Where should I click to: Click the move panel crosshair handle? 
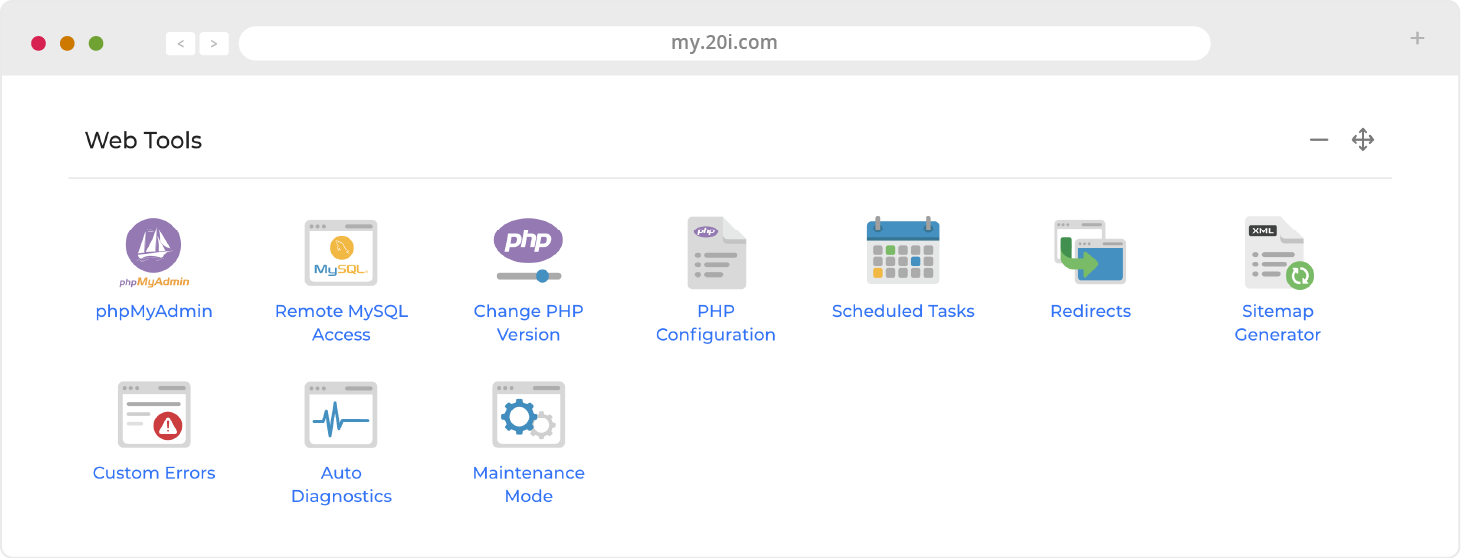pos(1363,140)
